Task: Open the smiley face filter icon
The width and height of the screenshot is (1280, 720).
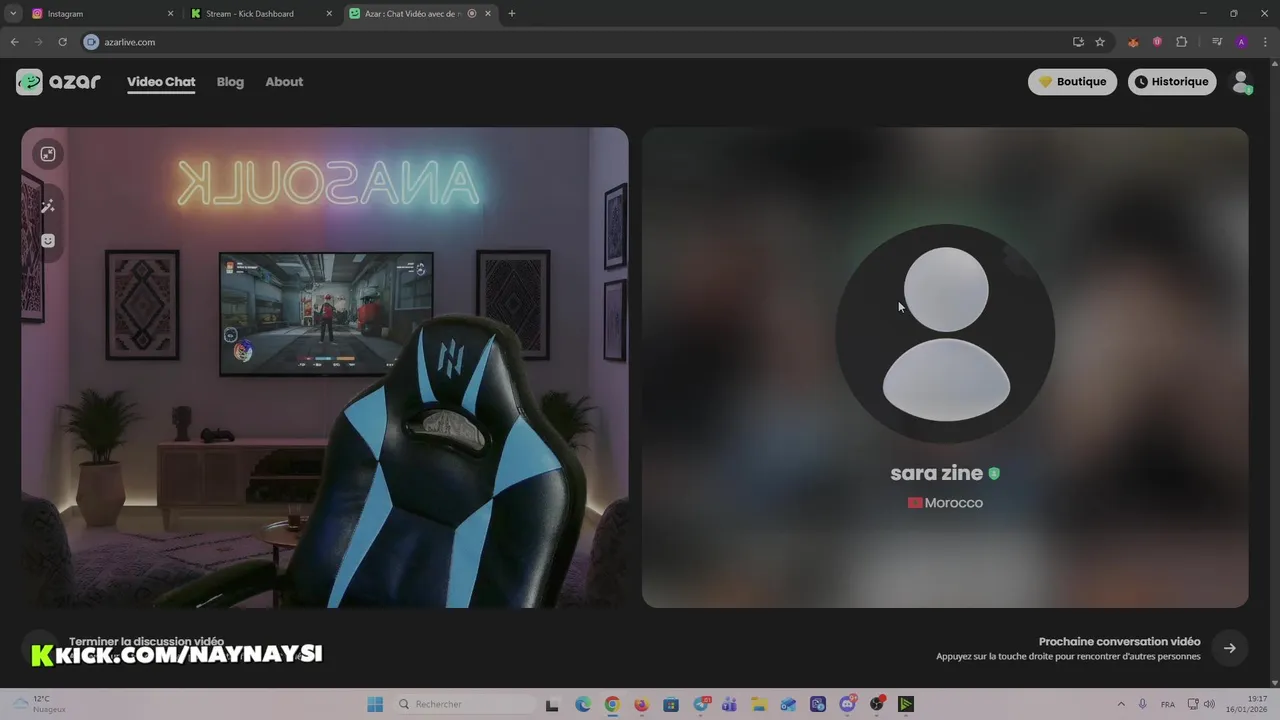Action: 47,241
